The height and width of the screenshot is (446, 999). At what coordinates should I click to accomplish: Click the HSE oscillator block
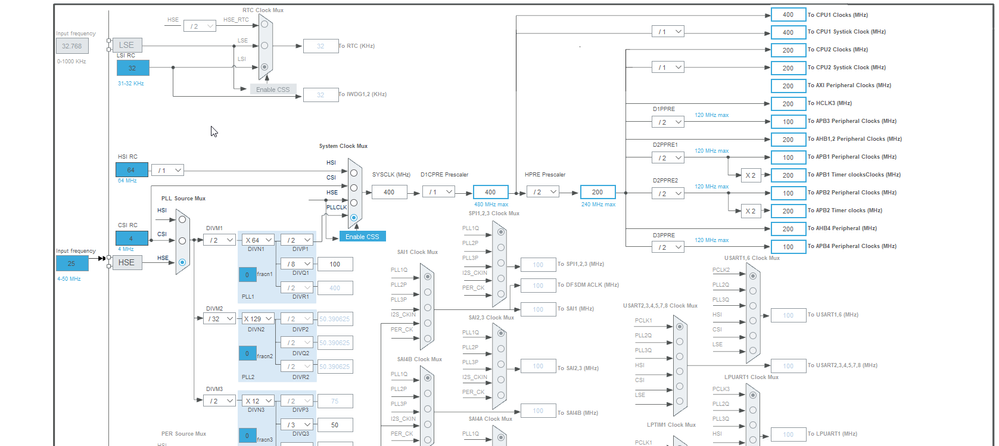tap(127, 263)
